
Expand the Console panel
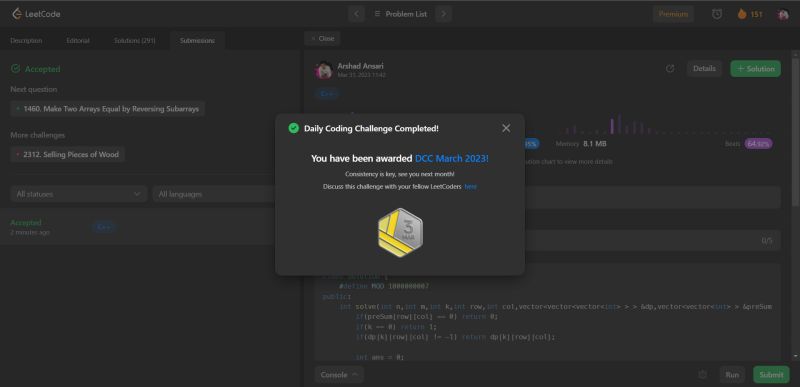click(339, 375)
